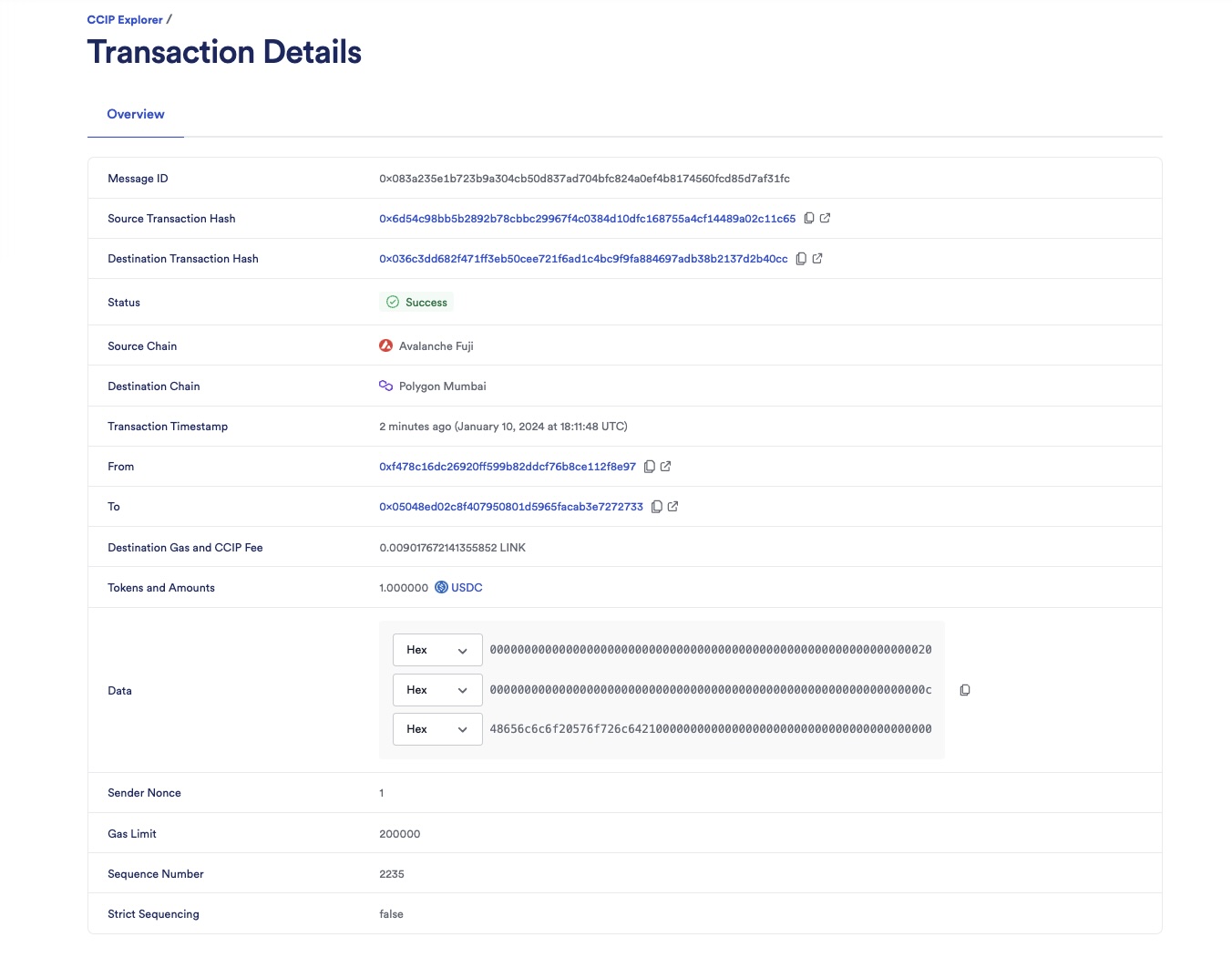Click the Destination Transaction Hash label
Image resolution: width=1232 pixels, height=958 pixels.
pyautogui.click(x=183, y=259)
